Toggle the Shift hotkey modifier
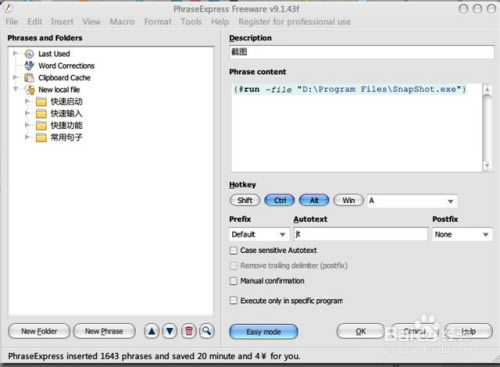This screenshot has width=500, height=367. click(245, 200)
